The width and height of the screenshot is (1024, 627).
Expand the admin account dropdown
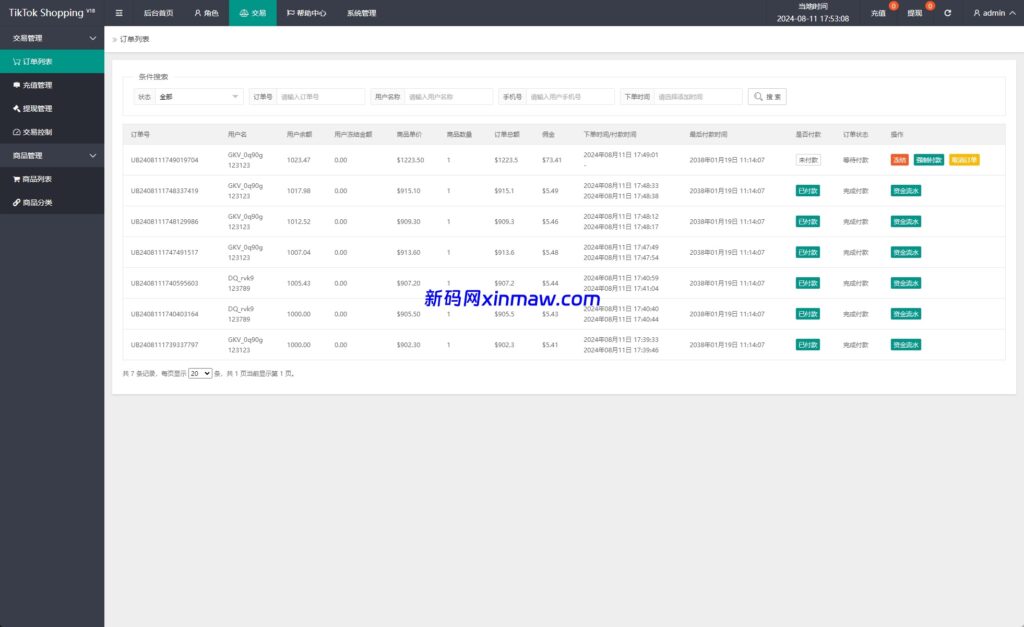click(995, 13)
